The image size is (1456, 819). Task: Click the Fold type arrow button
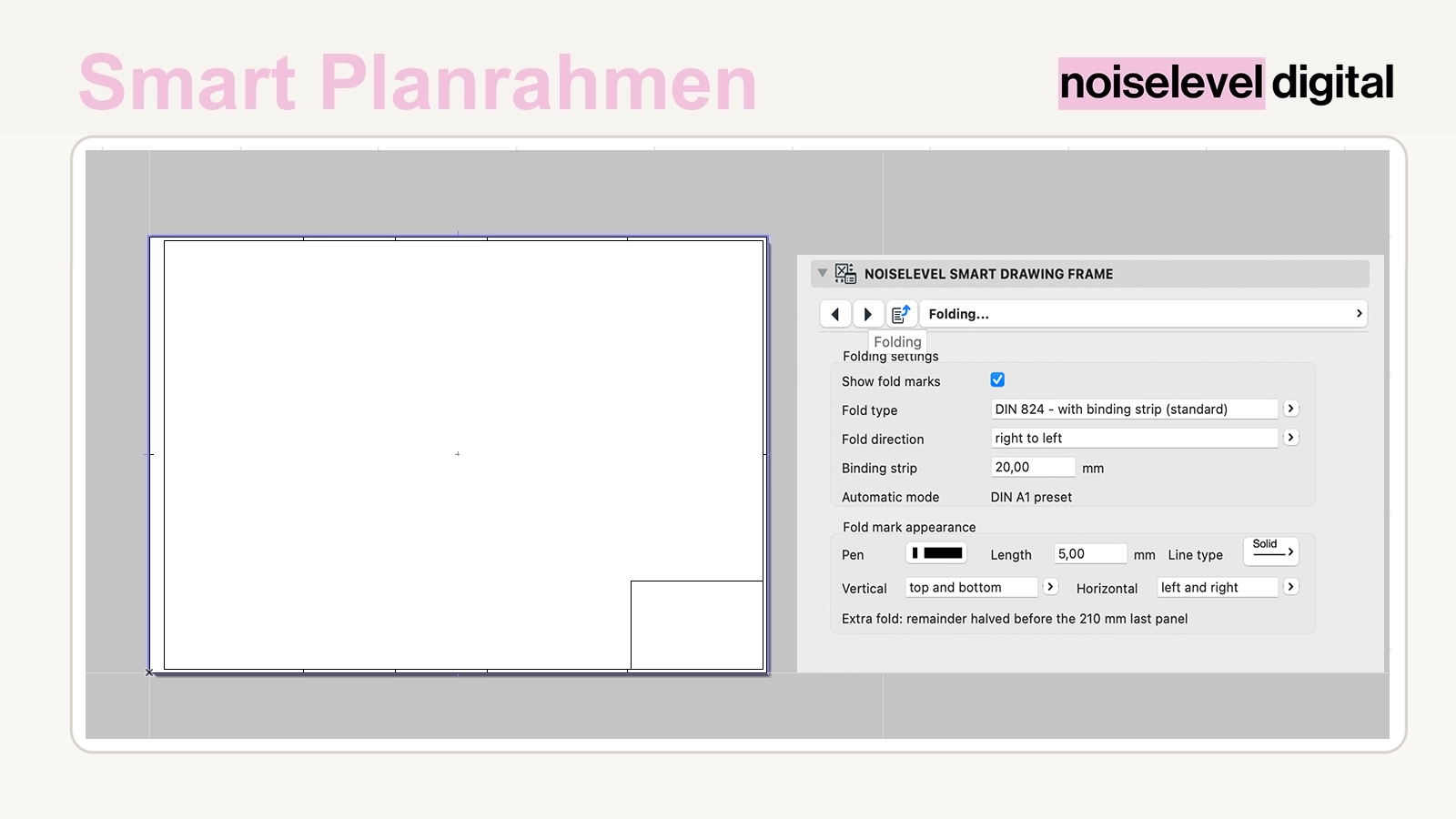[1290, 409]
